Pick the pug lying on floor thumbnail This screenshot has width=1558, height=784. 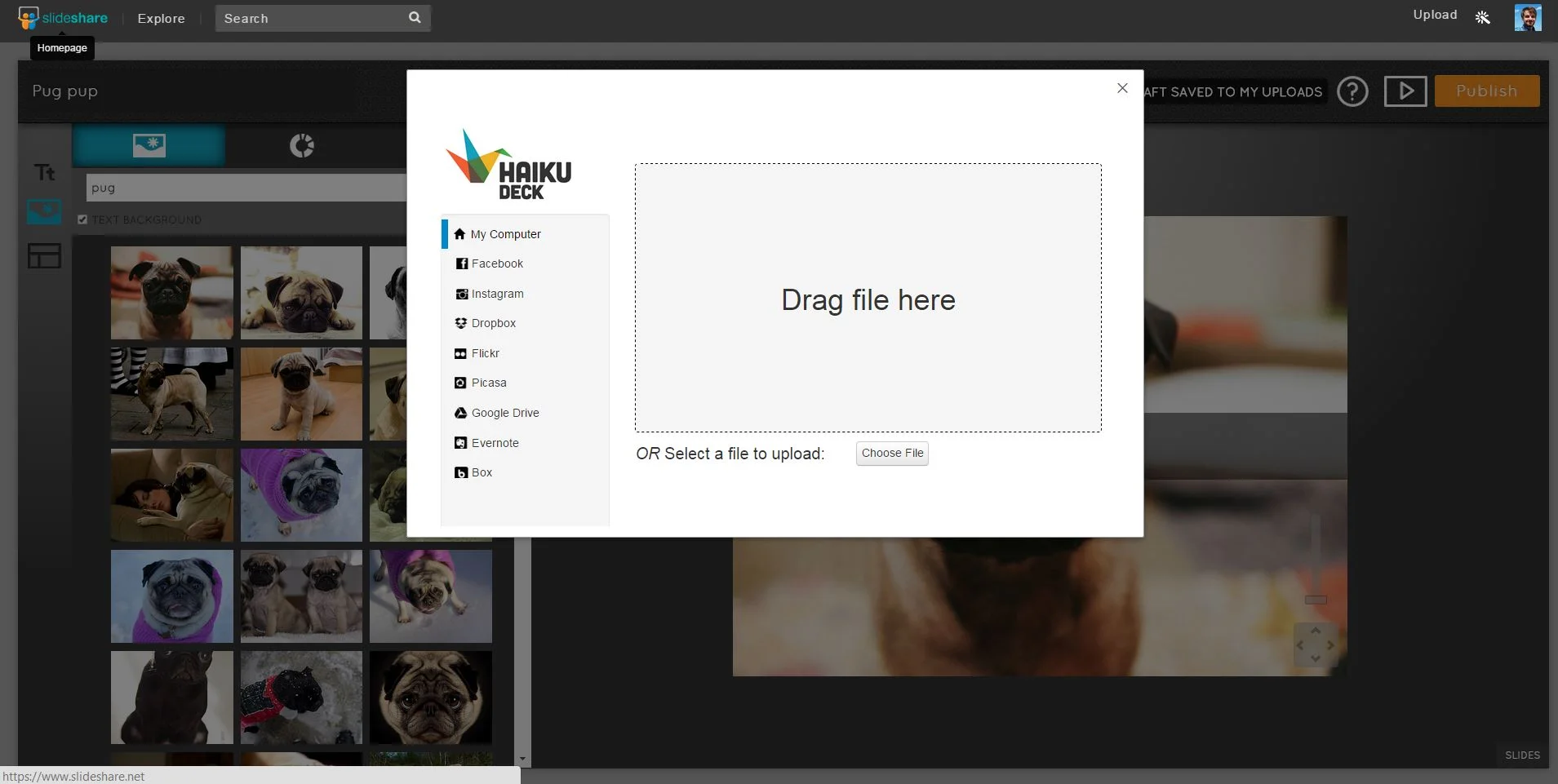(301, 293)
